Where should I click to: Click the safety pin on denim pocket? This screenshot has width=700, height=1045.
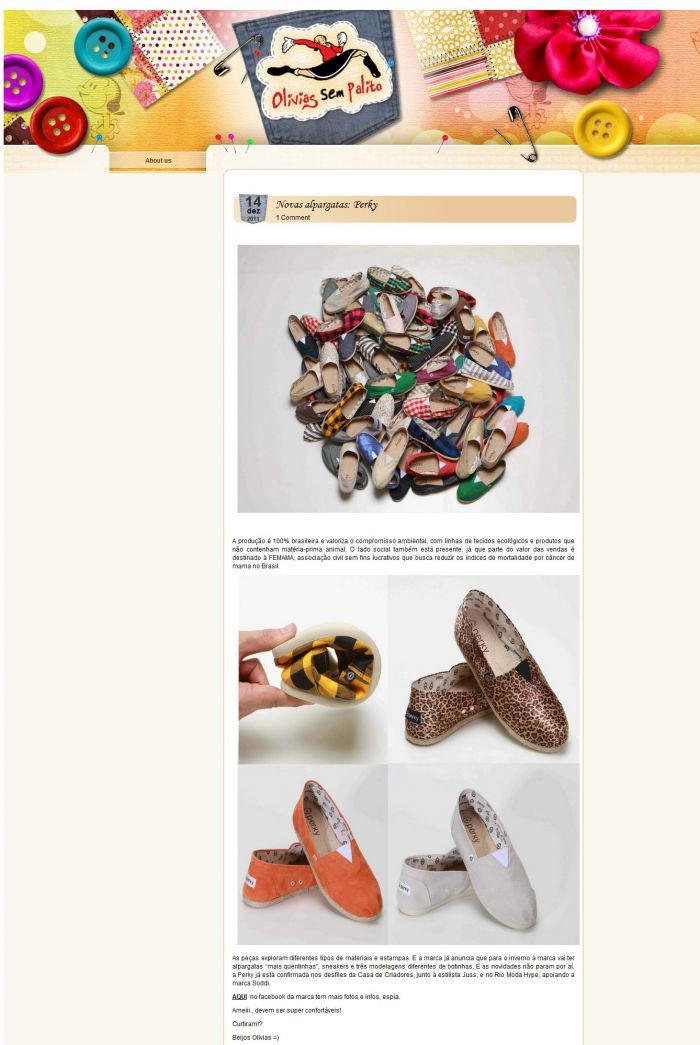[x=237, y=54]
